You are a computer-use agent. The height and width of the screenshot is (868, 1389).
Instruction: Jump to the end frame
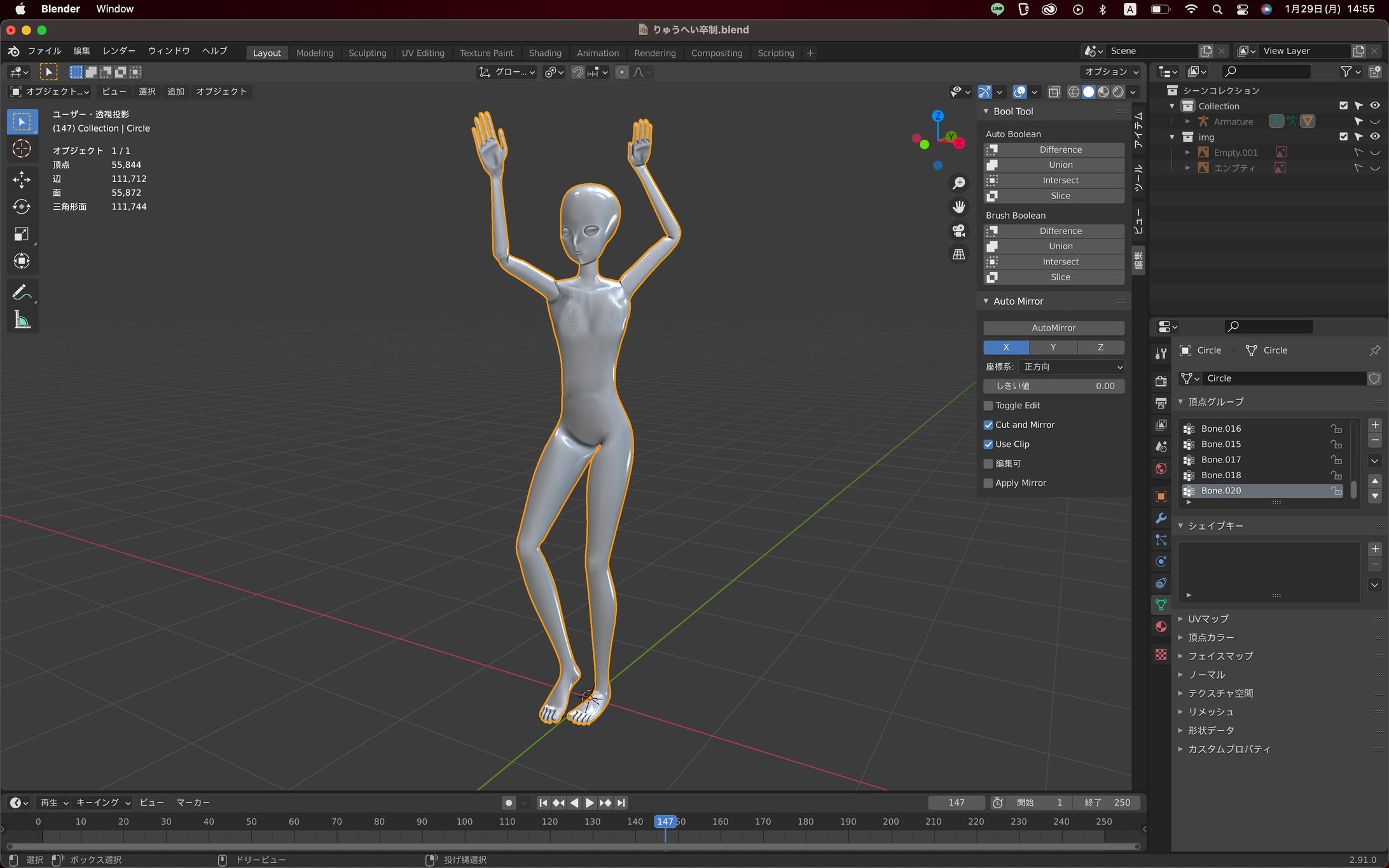pyautogui.click(x=621, y=803)
